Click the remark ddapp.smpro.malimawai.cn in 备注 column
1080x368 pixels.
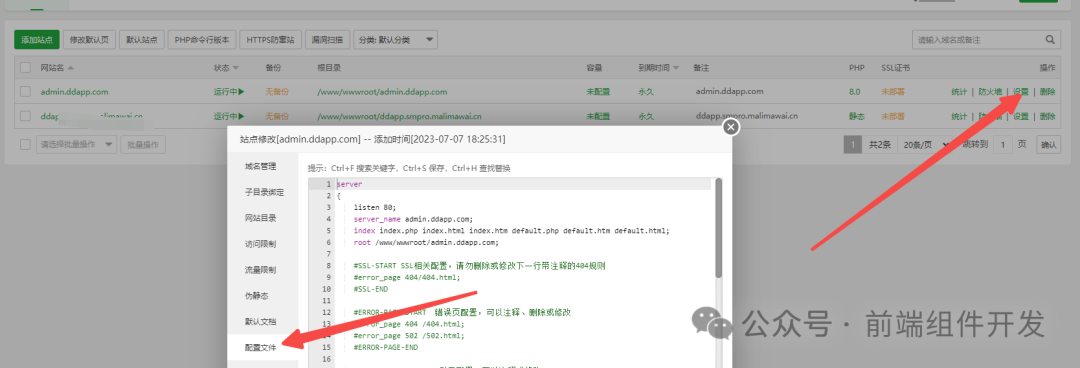pos(747,116)
